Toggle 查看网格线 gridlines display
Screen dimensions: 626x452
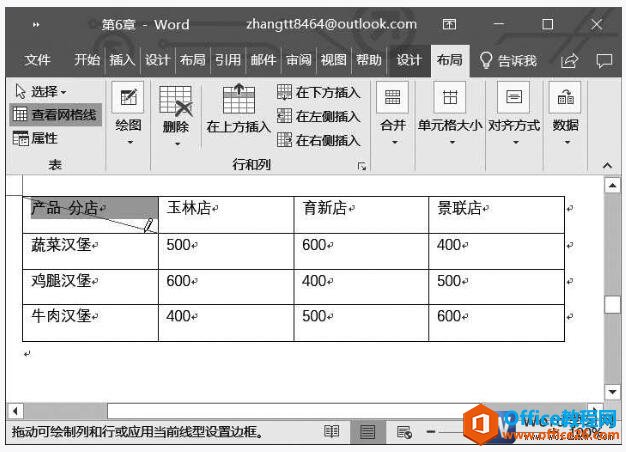pyautogui.click(x=55, y=115)
